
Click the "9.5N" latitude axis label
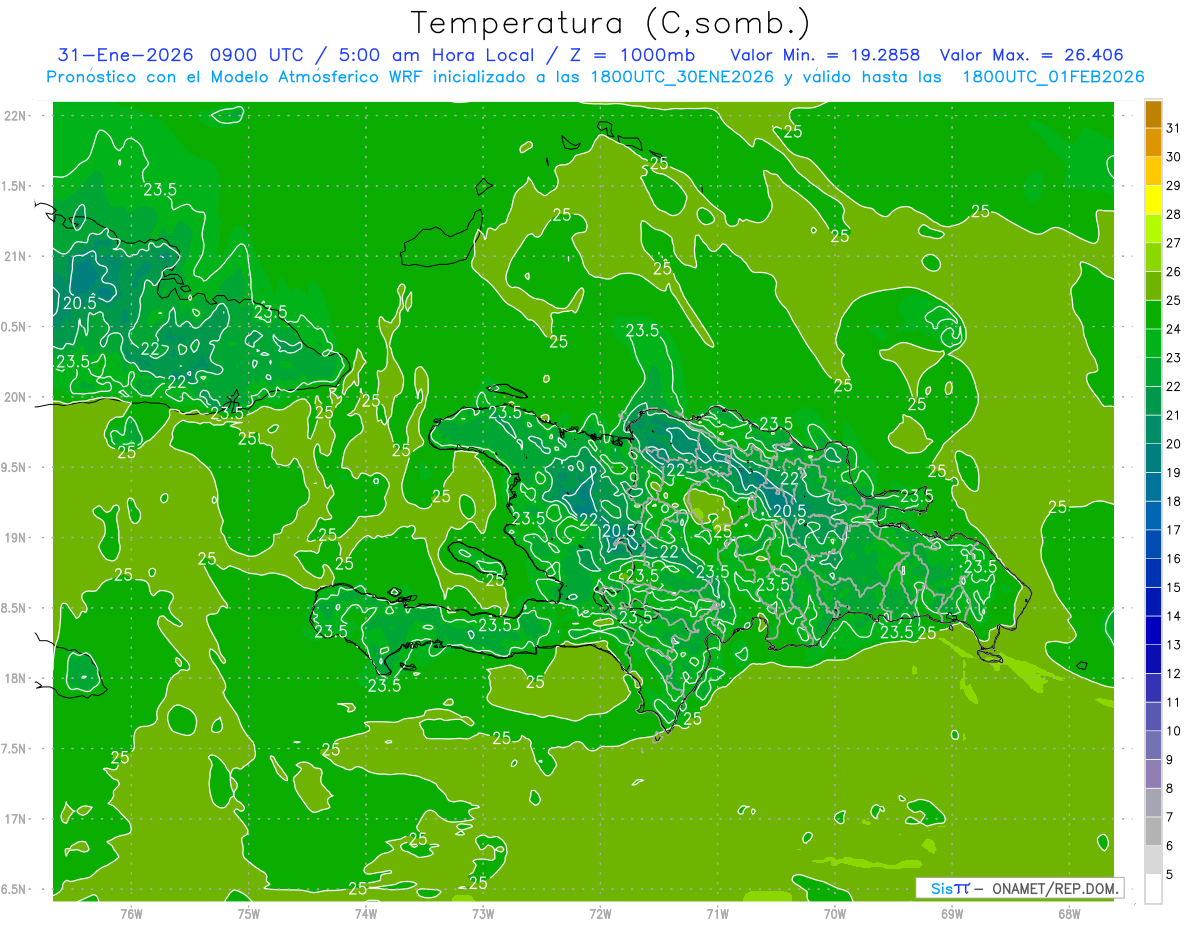click(15, 467)
